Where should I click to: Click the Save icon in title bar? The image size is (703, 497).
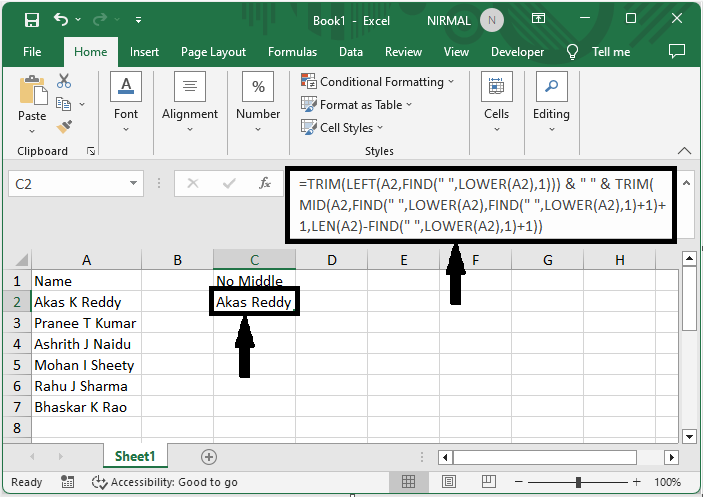tap(31, 19)
